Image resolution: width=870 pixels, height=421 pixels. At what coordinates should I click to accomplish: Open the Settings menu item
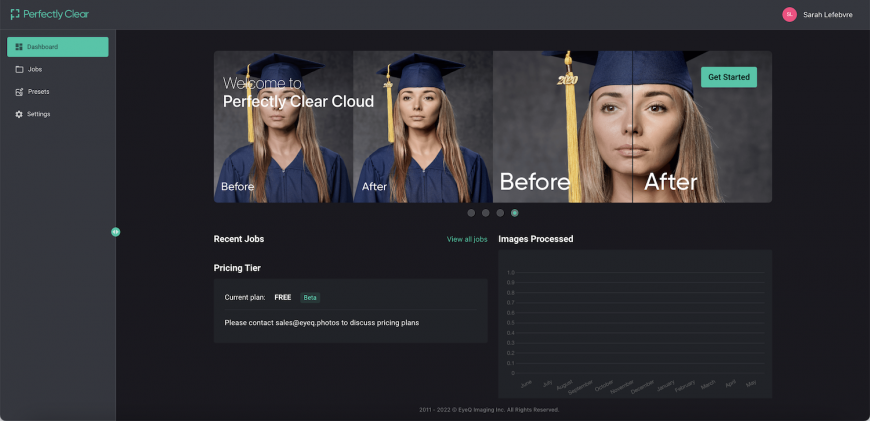(x=58, y=114)
